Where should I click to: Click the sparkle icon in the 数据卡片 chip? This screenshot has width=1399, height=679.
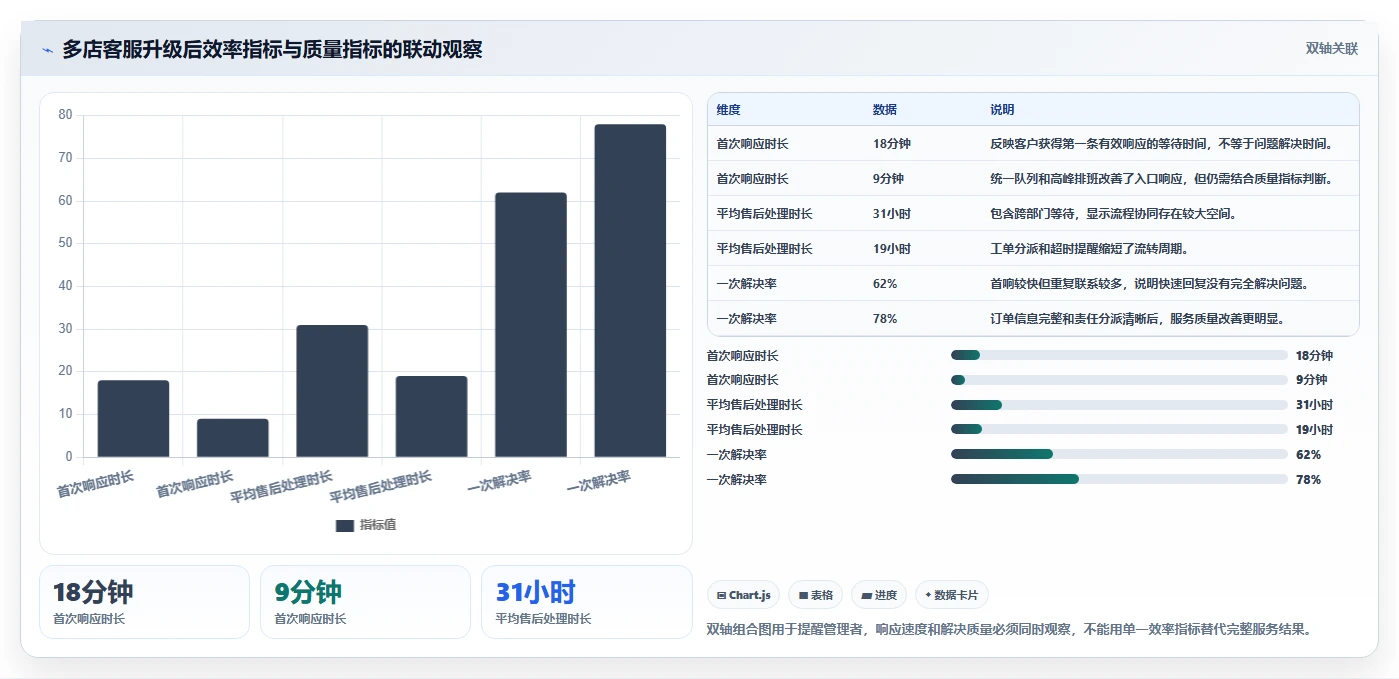click(x=928, y=595)
